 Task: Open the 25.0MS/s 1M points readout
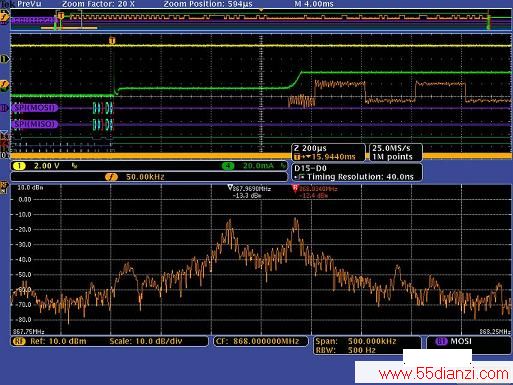coord(395,152)
